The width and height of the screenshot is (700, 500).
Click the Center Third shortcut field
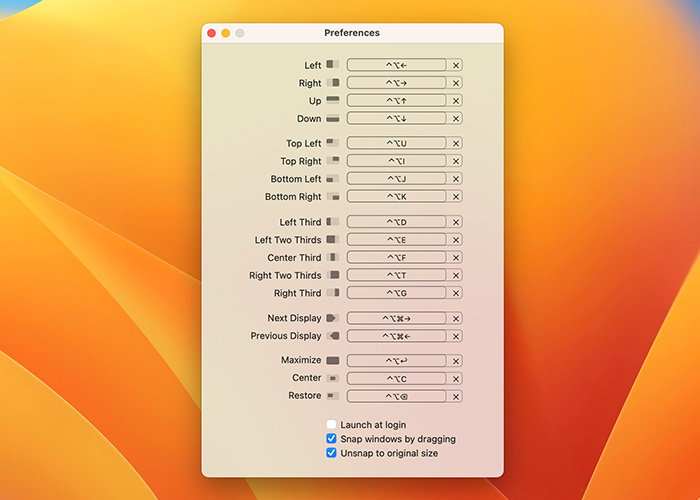[396, 258]
